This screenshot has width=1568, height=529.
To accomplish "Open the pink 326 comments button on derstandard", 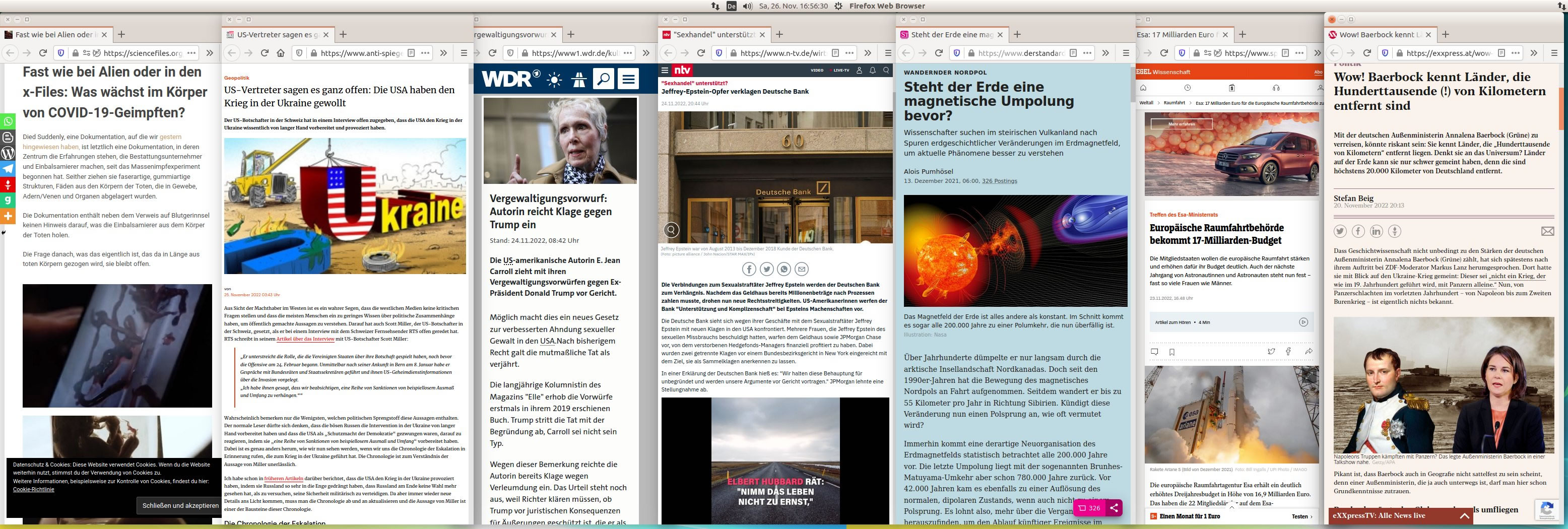I will (1088, 508).
